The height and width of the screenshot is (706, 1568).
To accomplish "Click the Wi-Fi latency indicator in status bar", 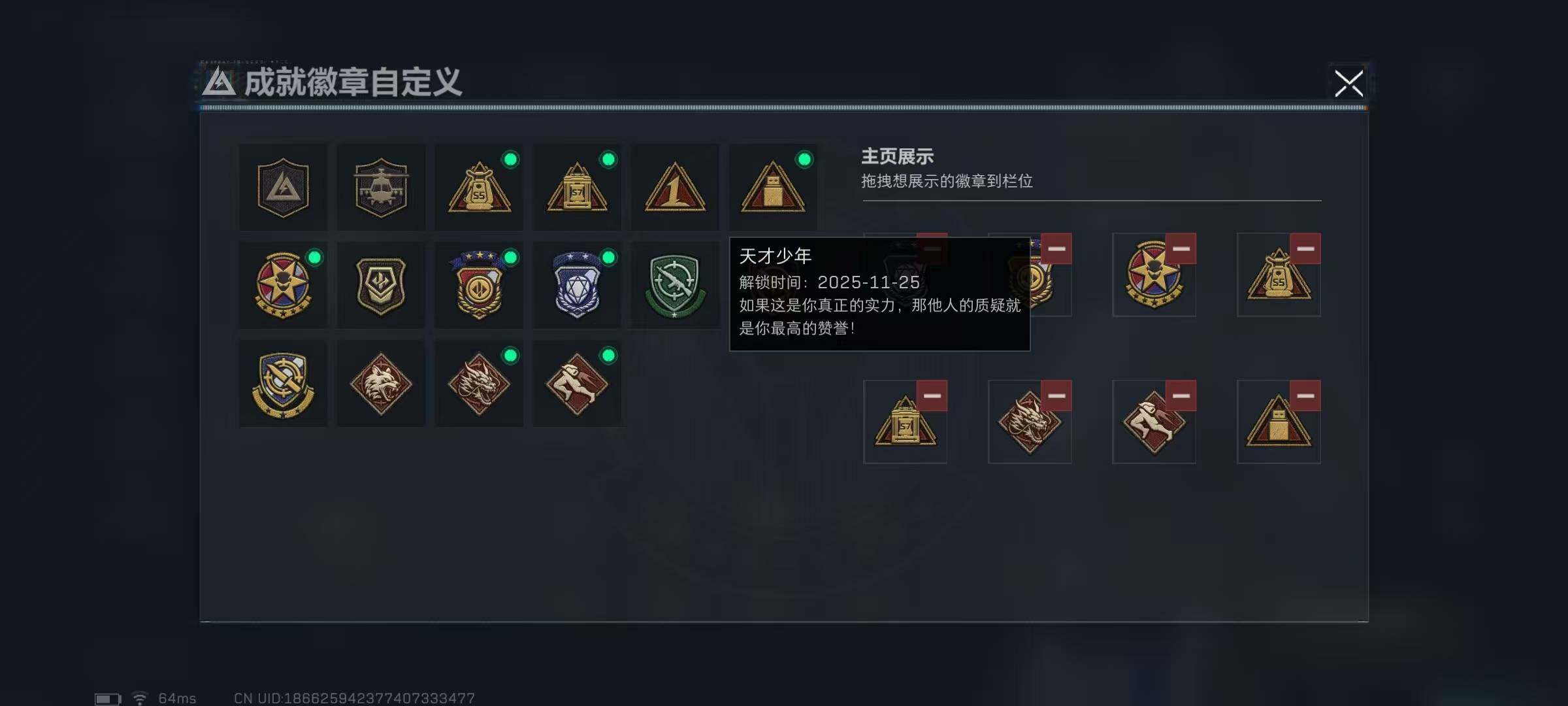I will (164, 698).
